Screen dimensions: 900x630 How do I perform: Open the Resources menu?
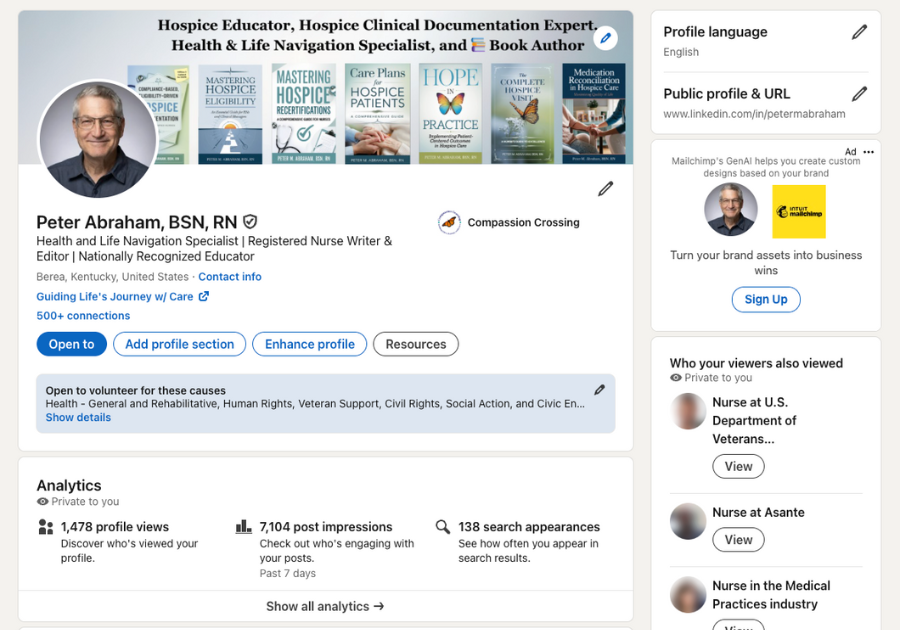tap(416, 344)
